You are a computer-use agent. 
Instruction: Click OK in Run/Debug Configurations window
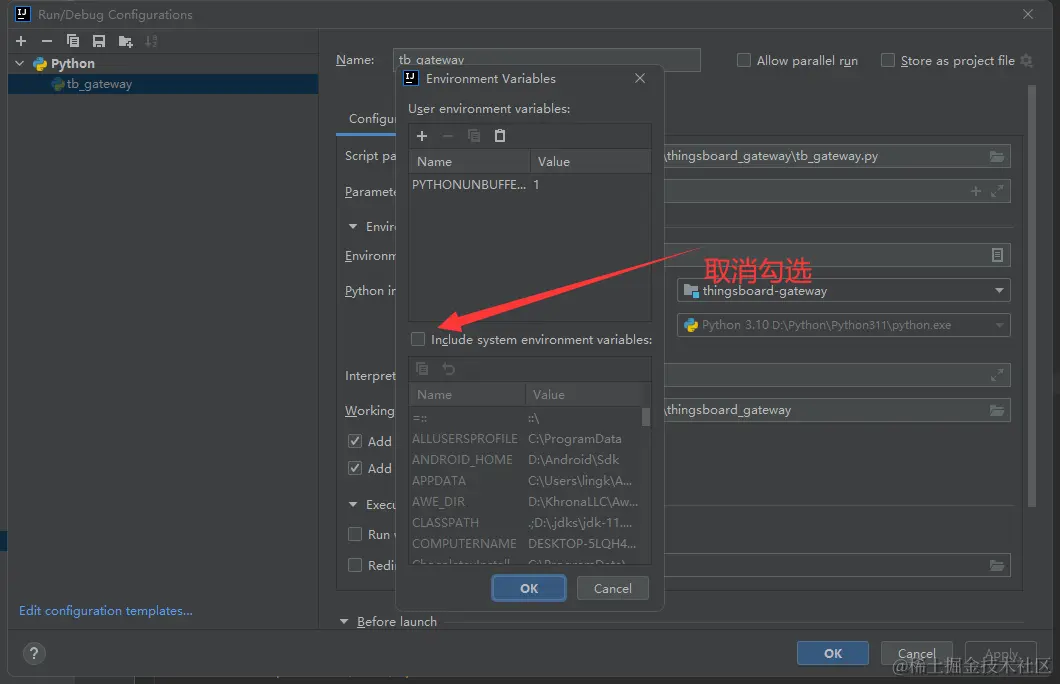click(833, 654)
